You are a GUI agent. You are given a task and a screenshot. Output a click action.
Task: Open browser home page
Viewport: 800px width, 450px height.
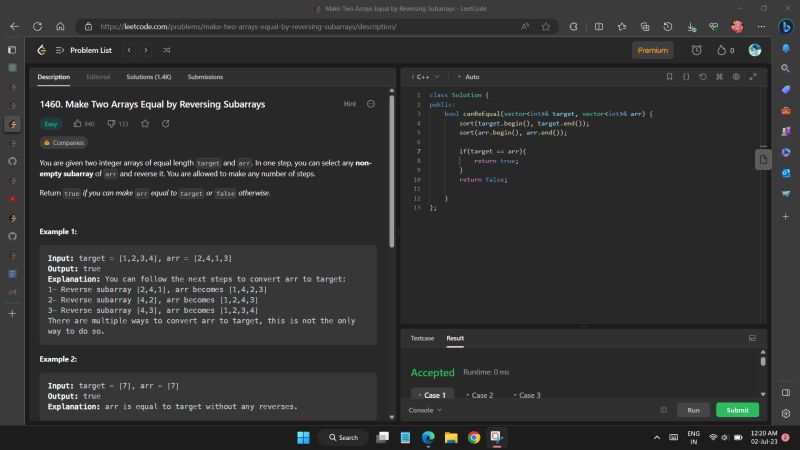point(60,27)
